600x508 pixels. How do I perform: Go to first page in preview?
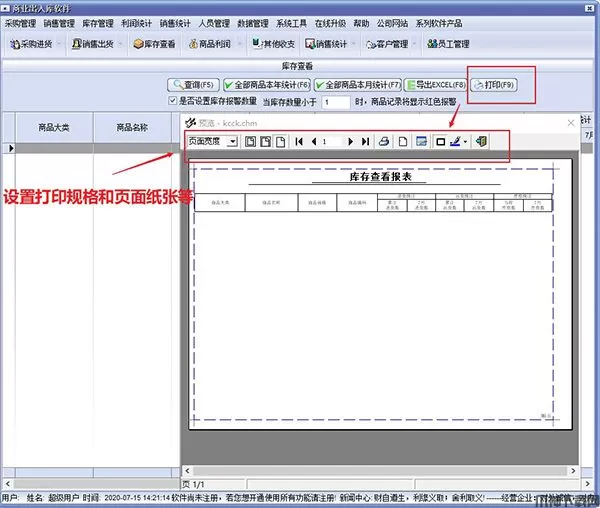tap(299, 142)
